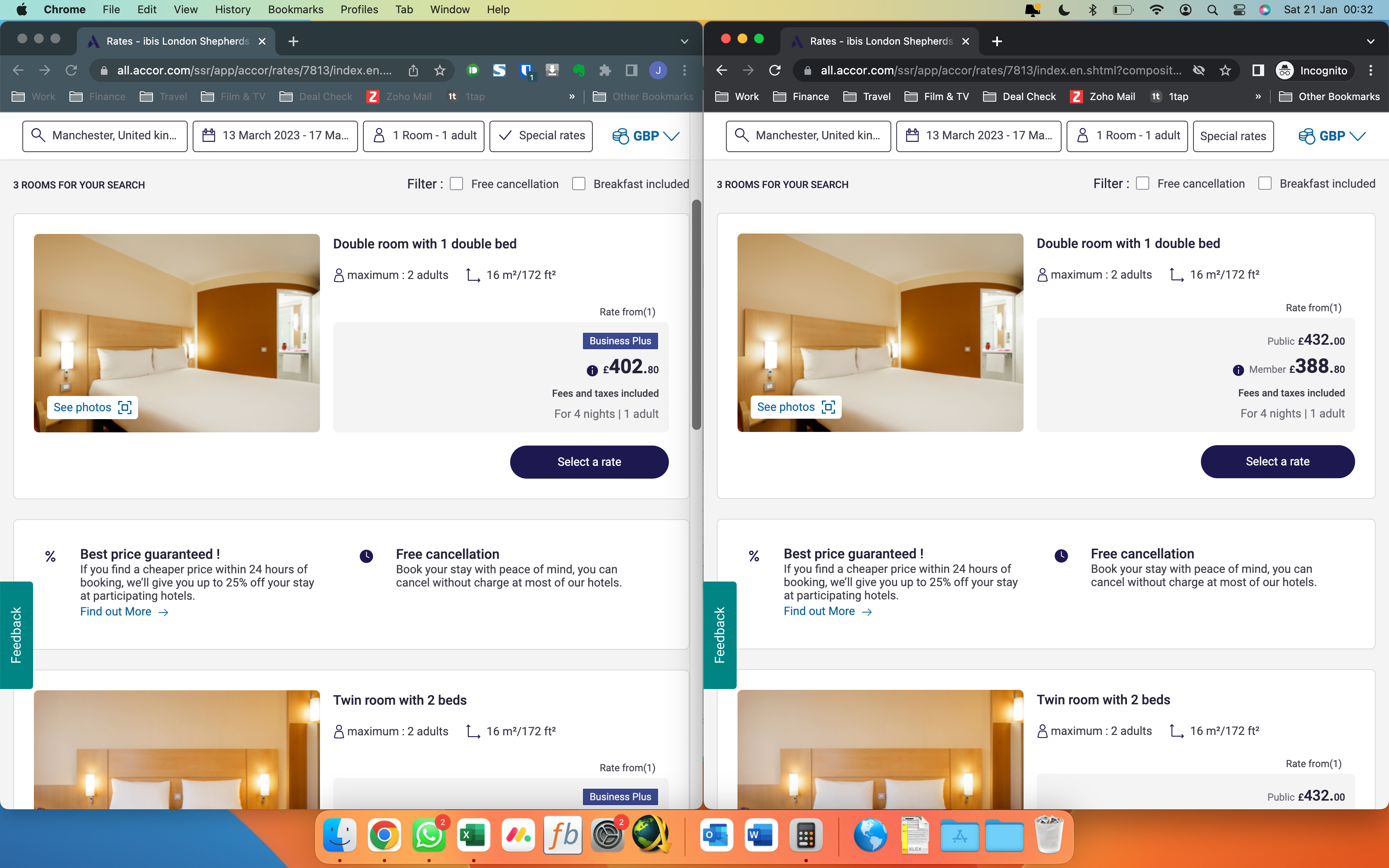1389x868 pixels.
Task: Open the Feedback tab in left window
Action: tap(16, 635)
